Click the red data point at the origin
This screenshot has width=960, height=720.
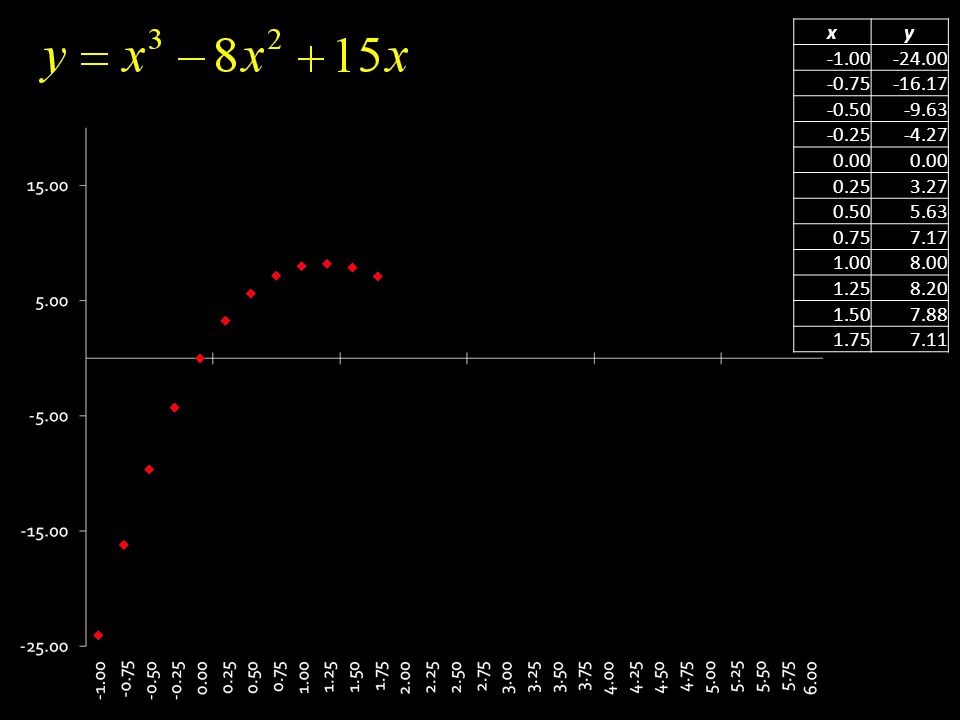(200, 359)
